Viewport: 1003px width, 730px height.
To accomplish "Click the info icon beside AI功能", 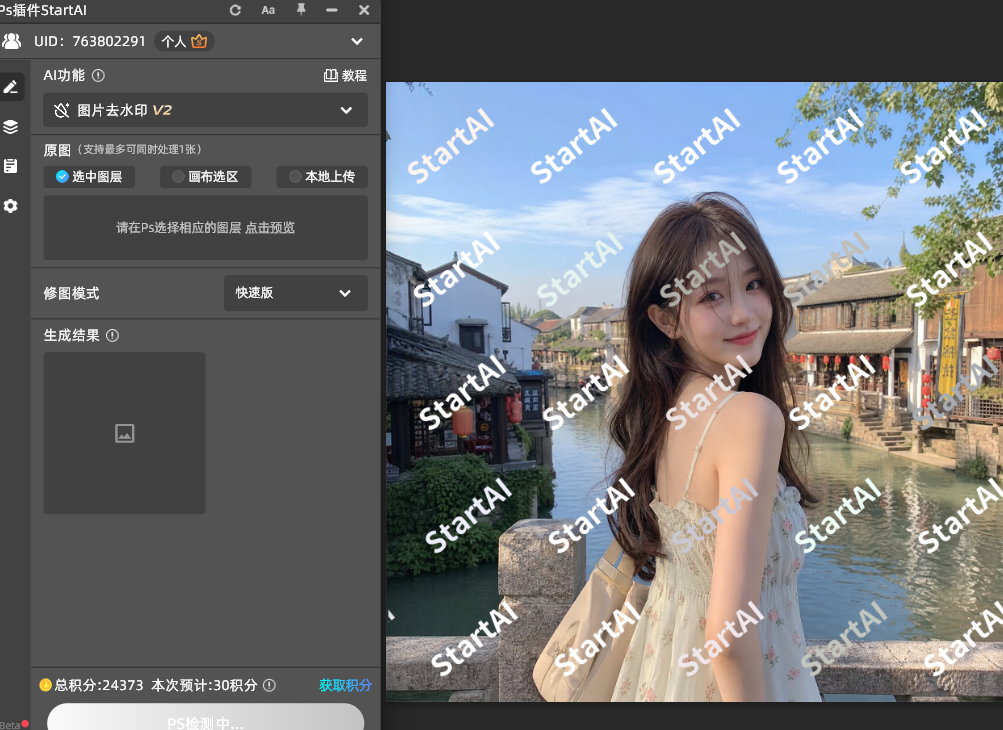I will tap(99, 75).
